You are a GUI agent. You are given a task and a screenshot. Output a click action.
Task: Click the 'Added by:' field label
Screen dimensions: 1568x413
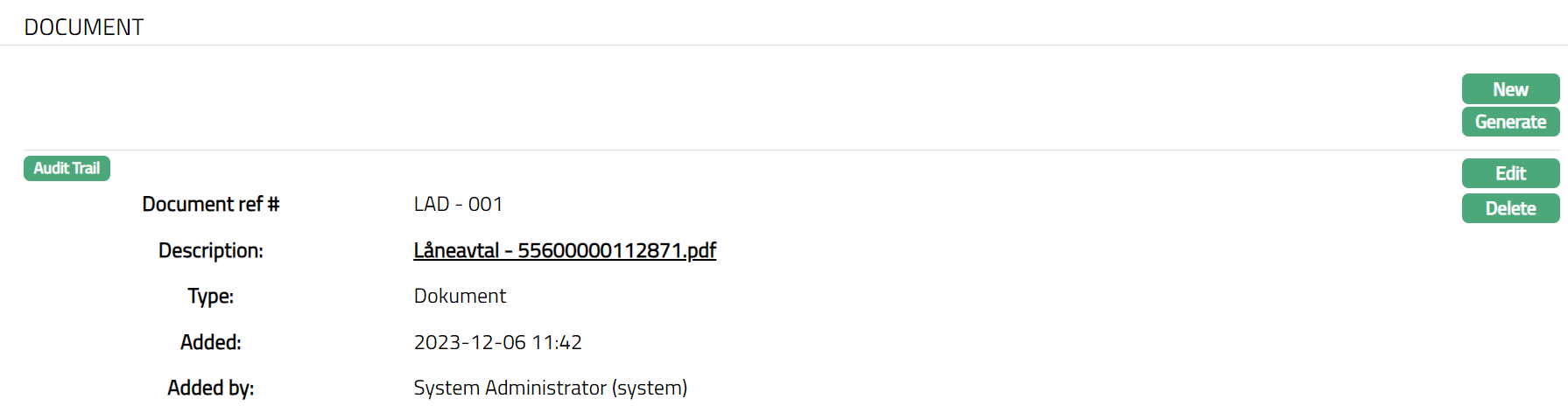[210, 388]
